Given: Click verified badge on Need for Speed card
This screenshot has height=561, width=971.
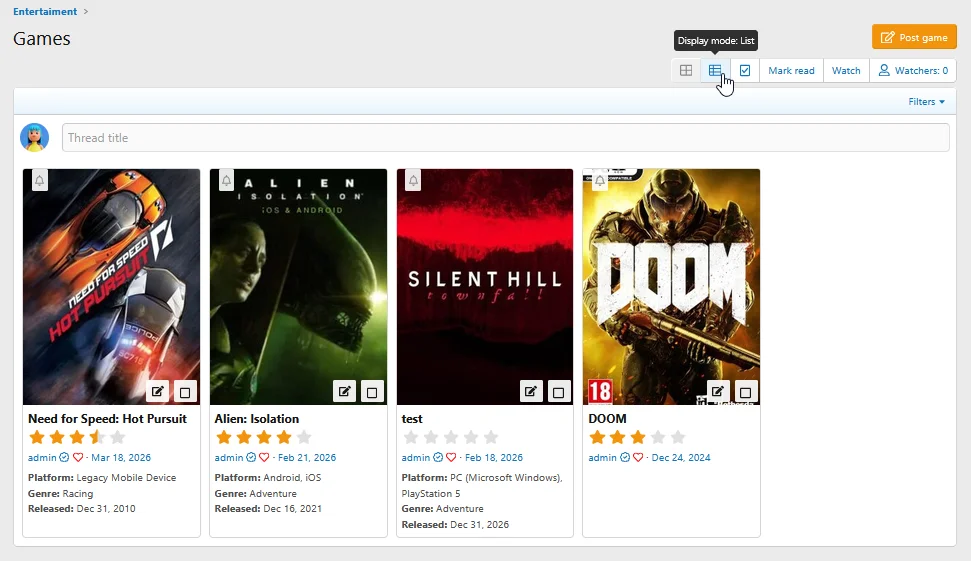Looking at the screenshot, I should pyautogui.click(x=64, y=458).
